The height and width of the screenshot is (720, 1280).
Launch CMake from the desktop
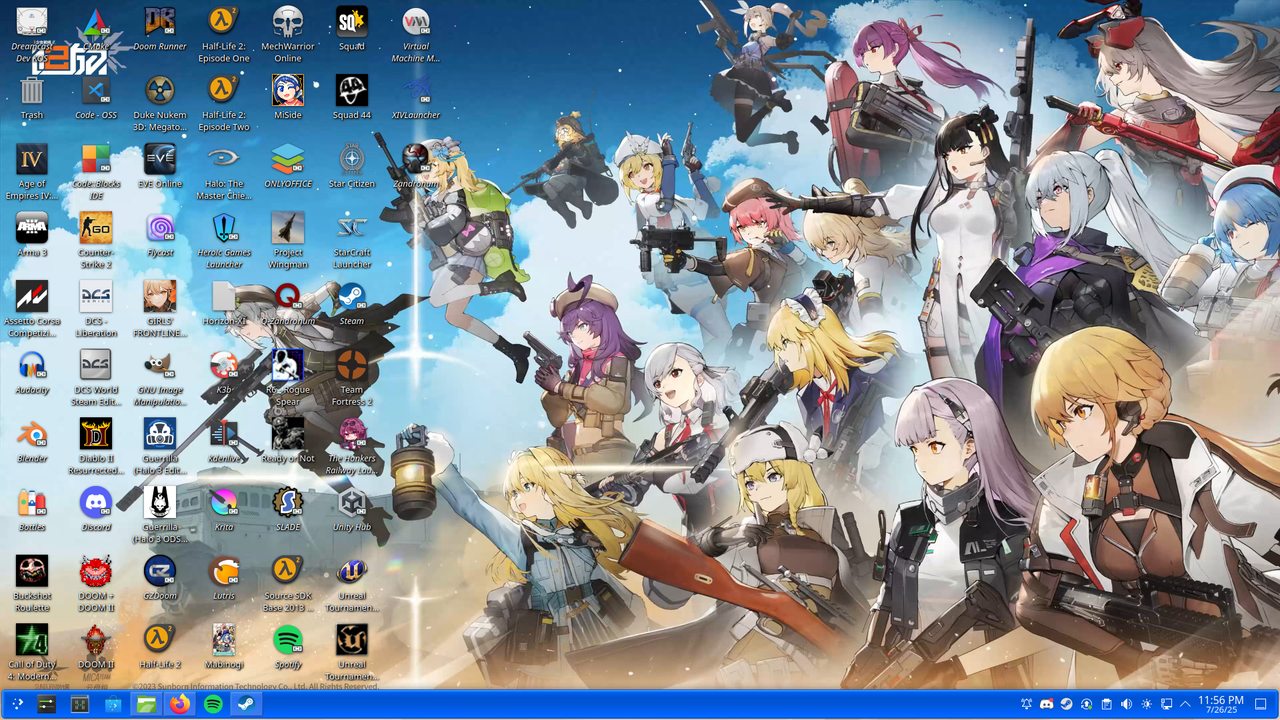pos(96,22)
